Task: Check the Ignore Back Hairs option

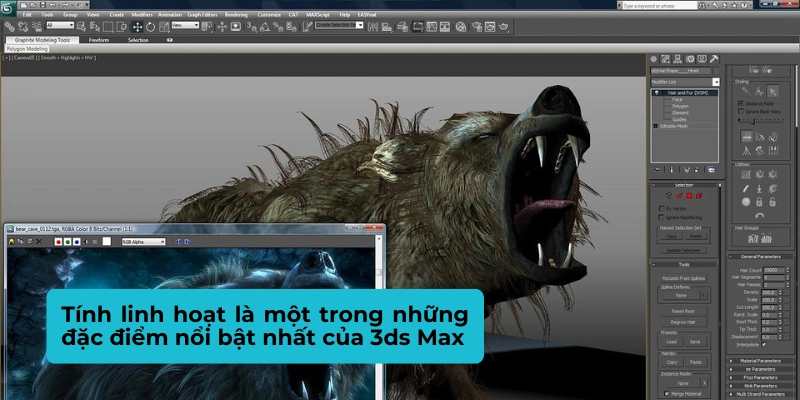Action: pyautogui.click(x=741, y=111)
